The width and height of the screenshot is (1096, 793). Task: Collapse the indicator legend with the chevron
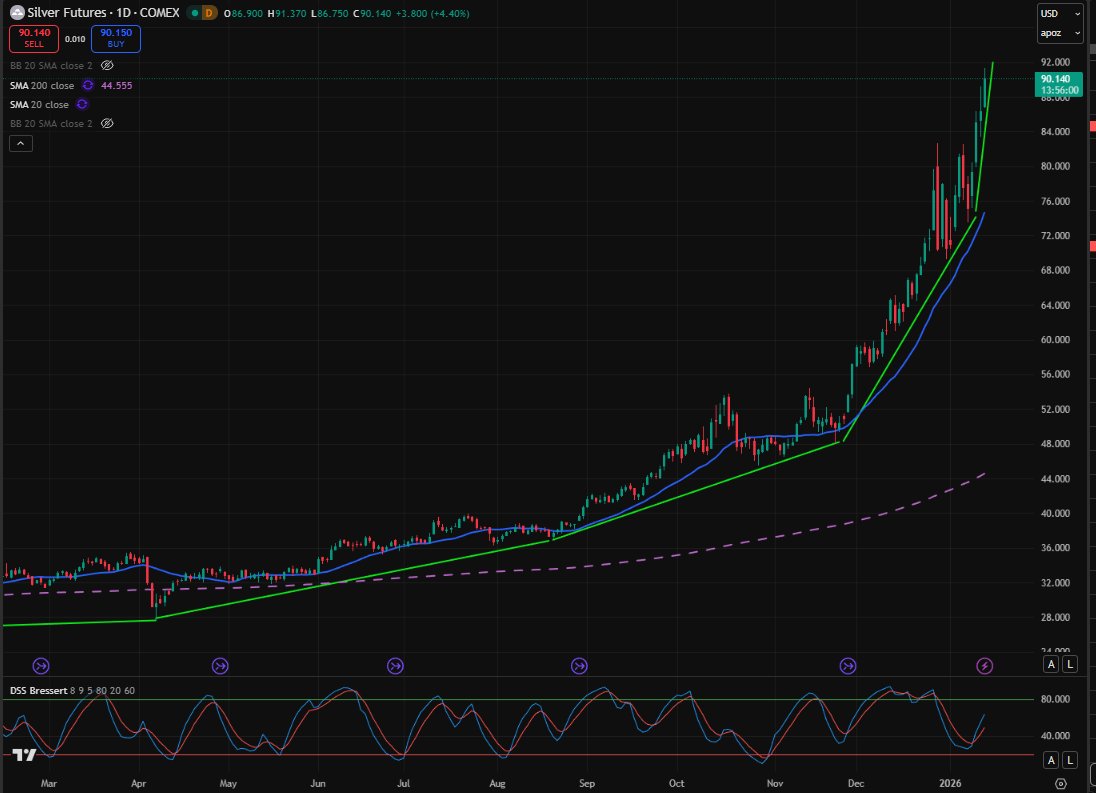[21, 142]
